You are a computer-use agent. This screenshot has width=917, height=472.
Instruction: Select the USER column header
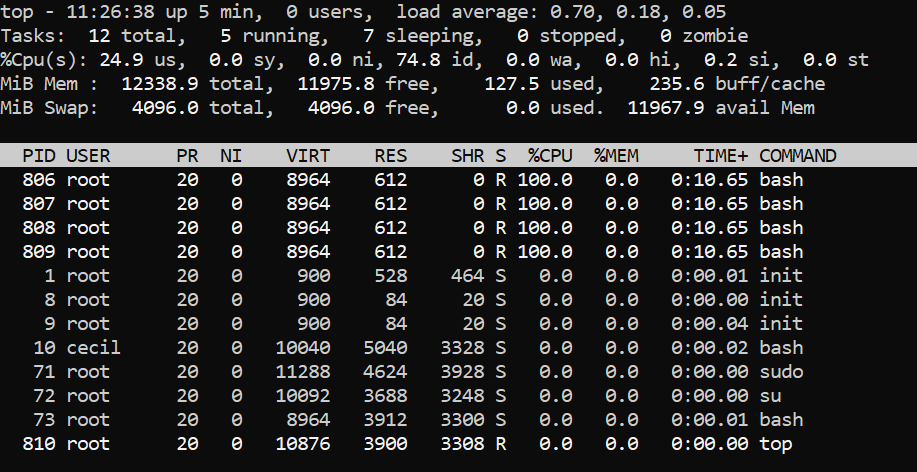(x=88, y=156)
